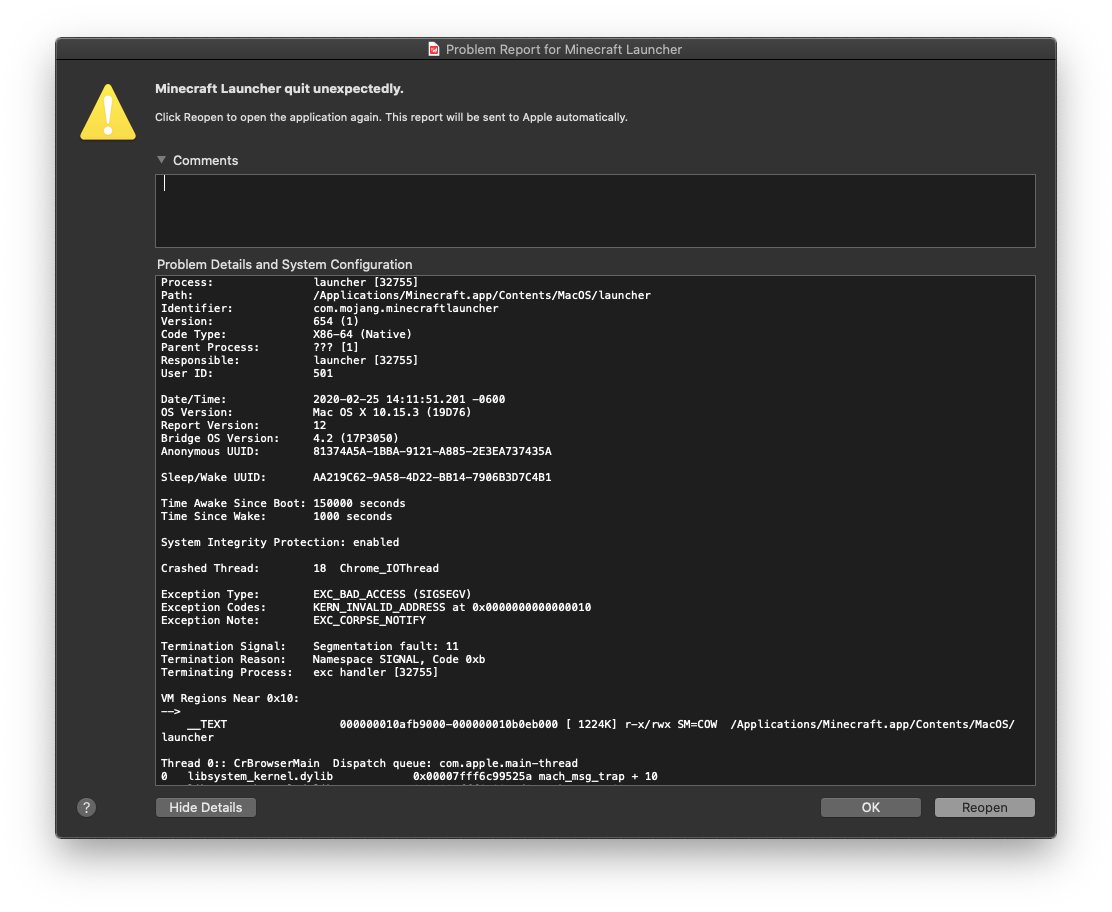Viewport: 1112px width, 912px height.
Task: Click the launcher Path line
Action: pos(406,295)
